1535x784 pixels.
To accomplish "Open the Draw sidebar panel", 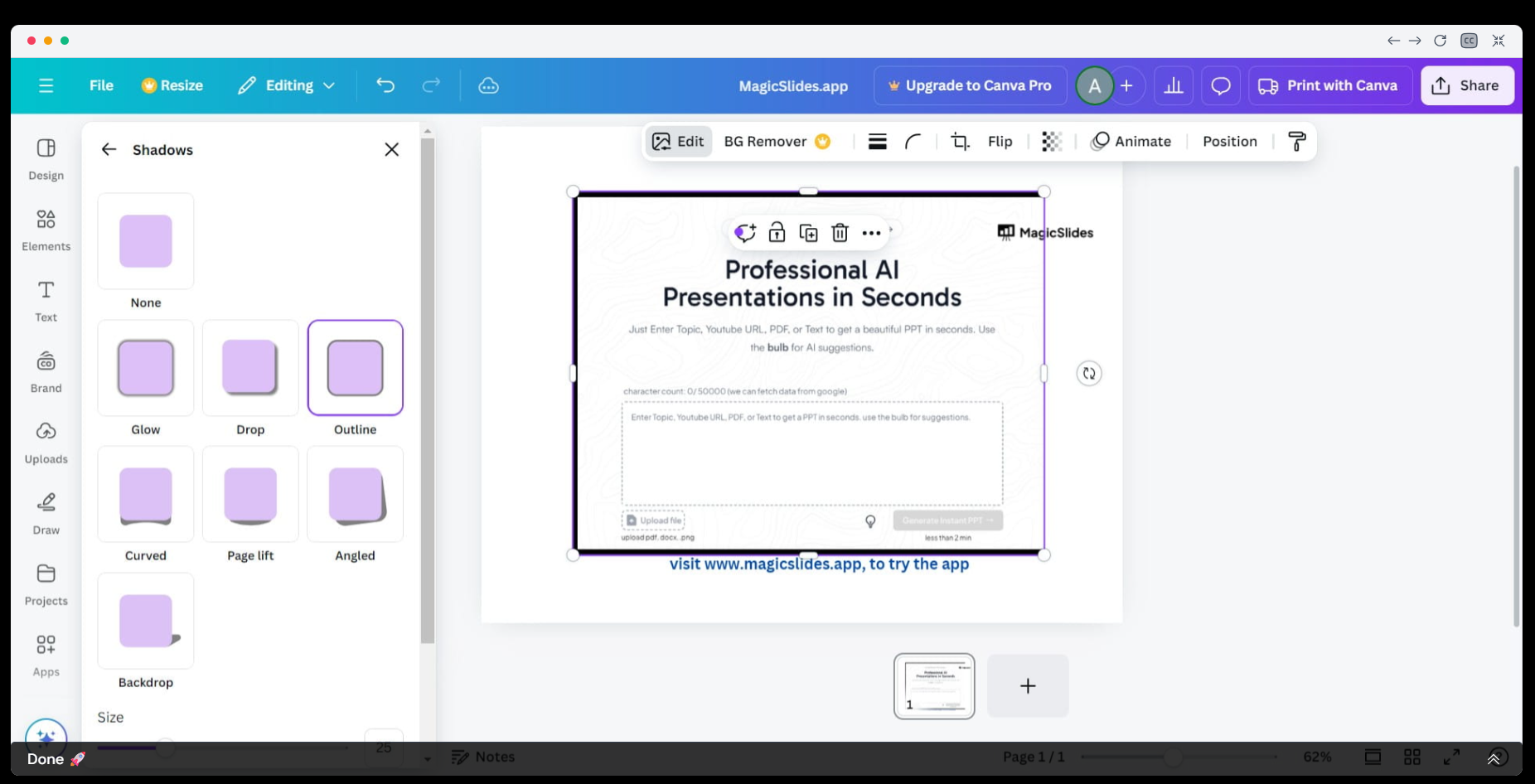I will (x=46, y=514).
